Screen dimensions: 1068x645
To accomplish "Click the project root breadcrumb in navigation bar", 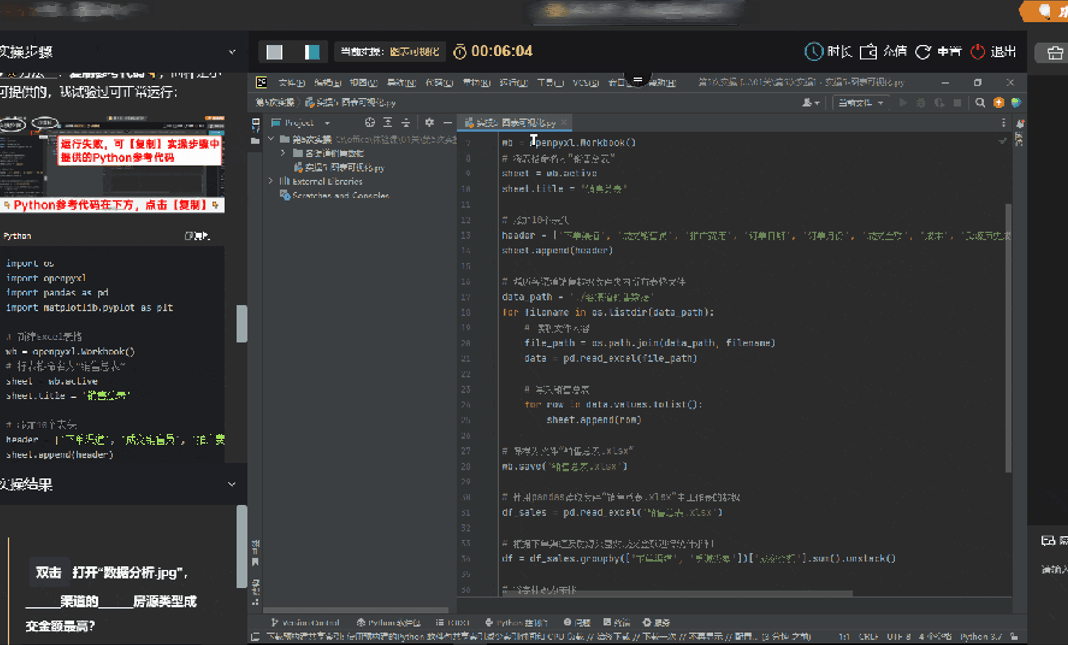I will [x=275, y=103].
